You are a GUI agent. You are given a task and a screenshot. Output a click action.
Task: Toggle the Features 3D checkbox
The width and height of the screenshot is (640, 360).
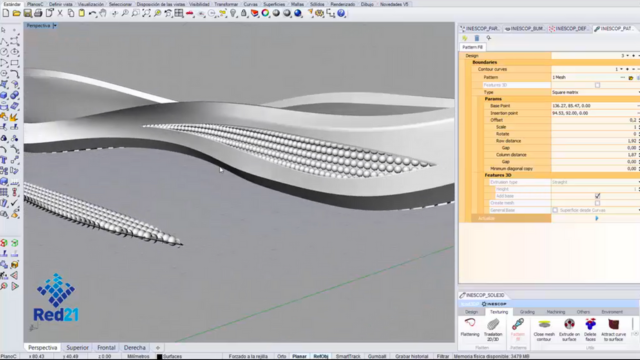tap(597, 85)
